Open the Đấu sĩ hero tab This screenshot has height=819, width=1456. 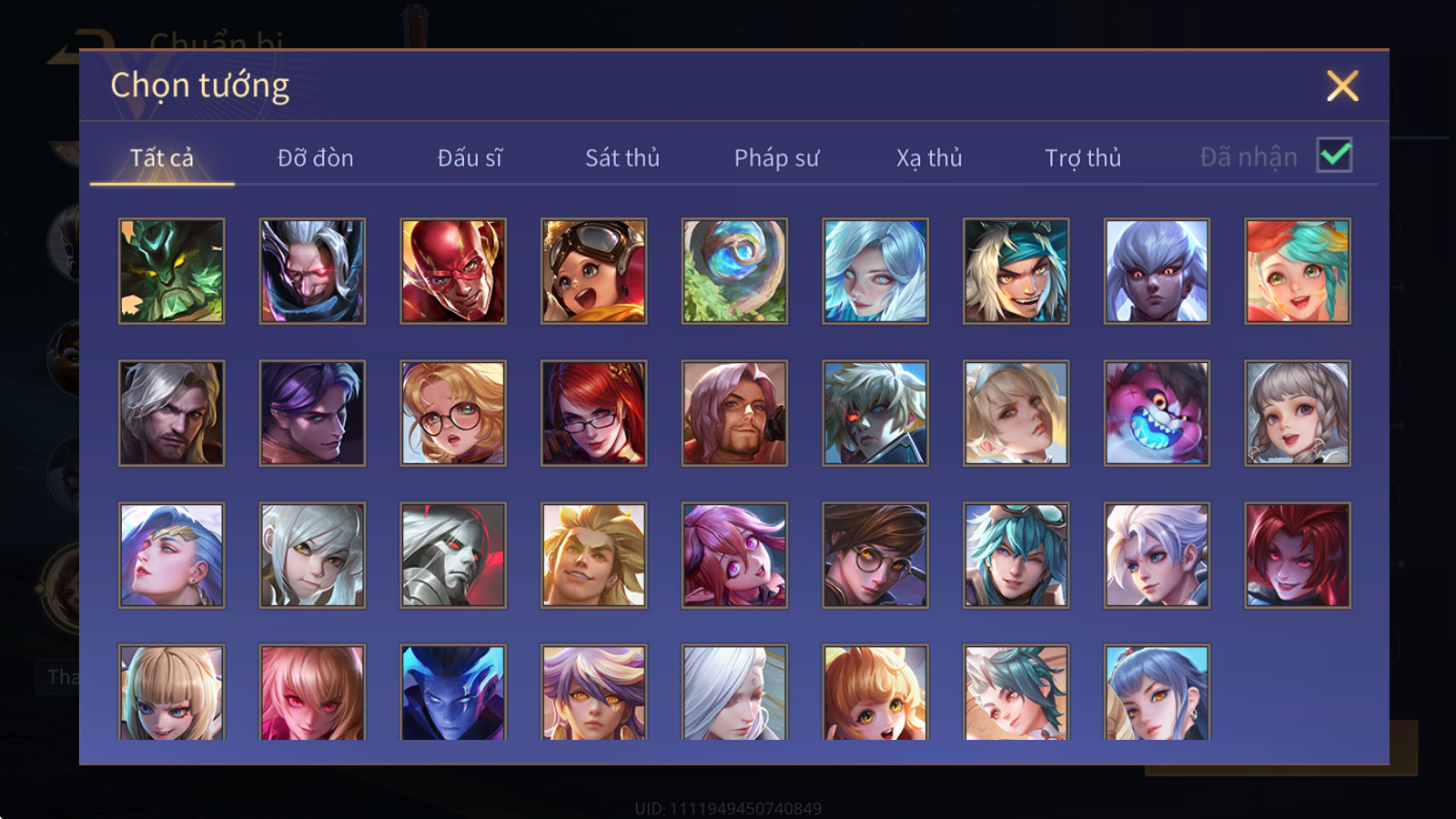[470, 158]
